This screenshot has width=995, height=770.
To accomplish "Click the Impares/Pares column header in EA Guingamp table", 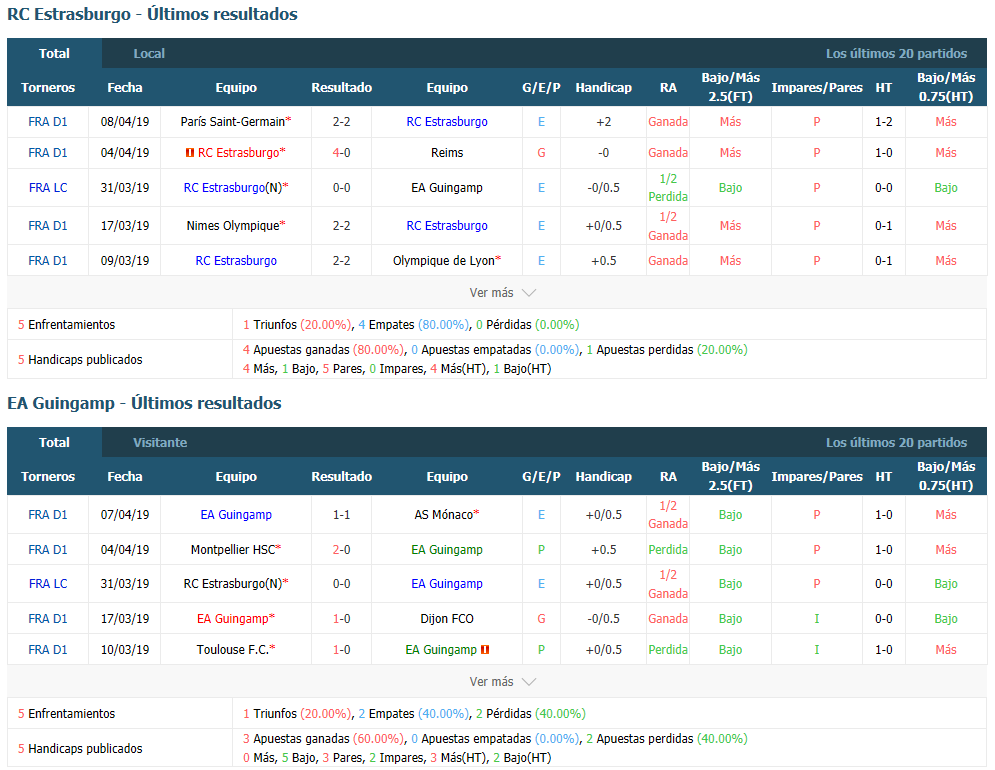I will (x=817, y=477).
